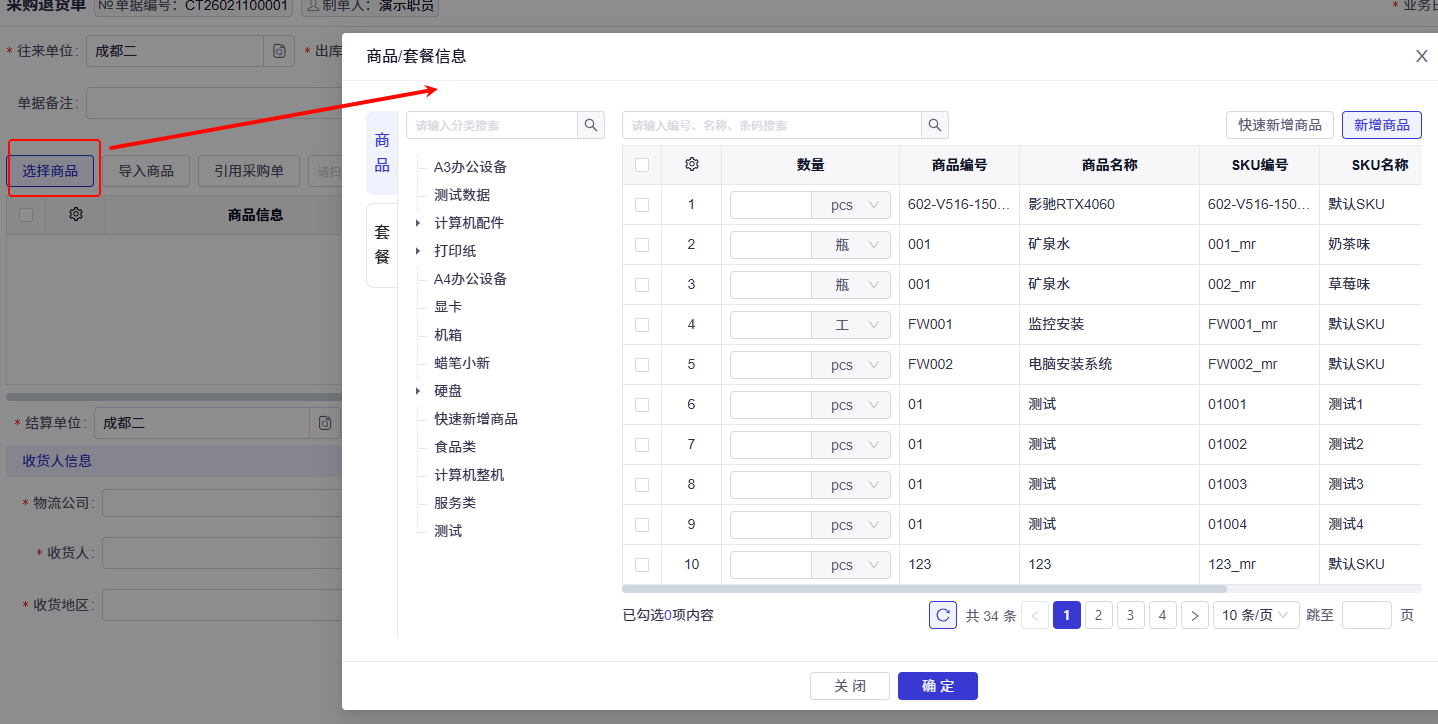The height and width of the screenshot is (724, 1438).
Task: Click the 跳至 page number input
Action: click(1366, 615)
